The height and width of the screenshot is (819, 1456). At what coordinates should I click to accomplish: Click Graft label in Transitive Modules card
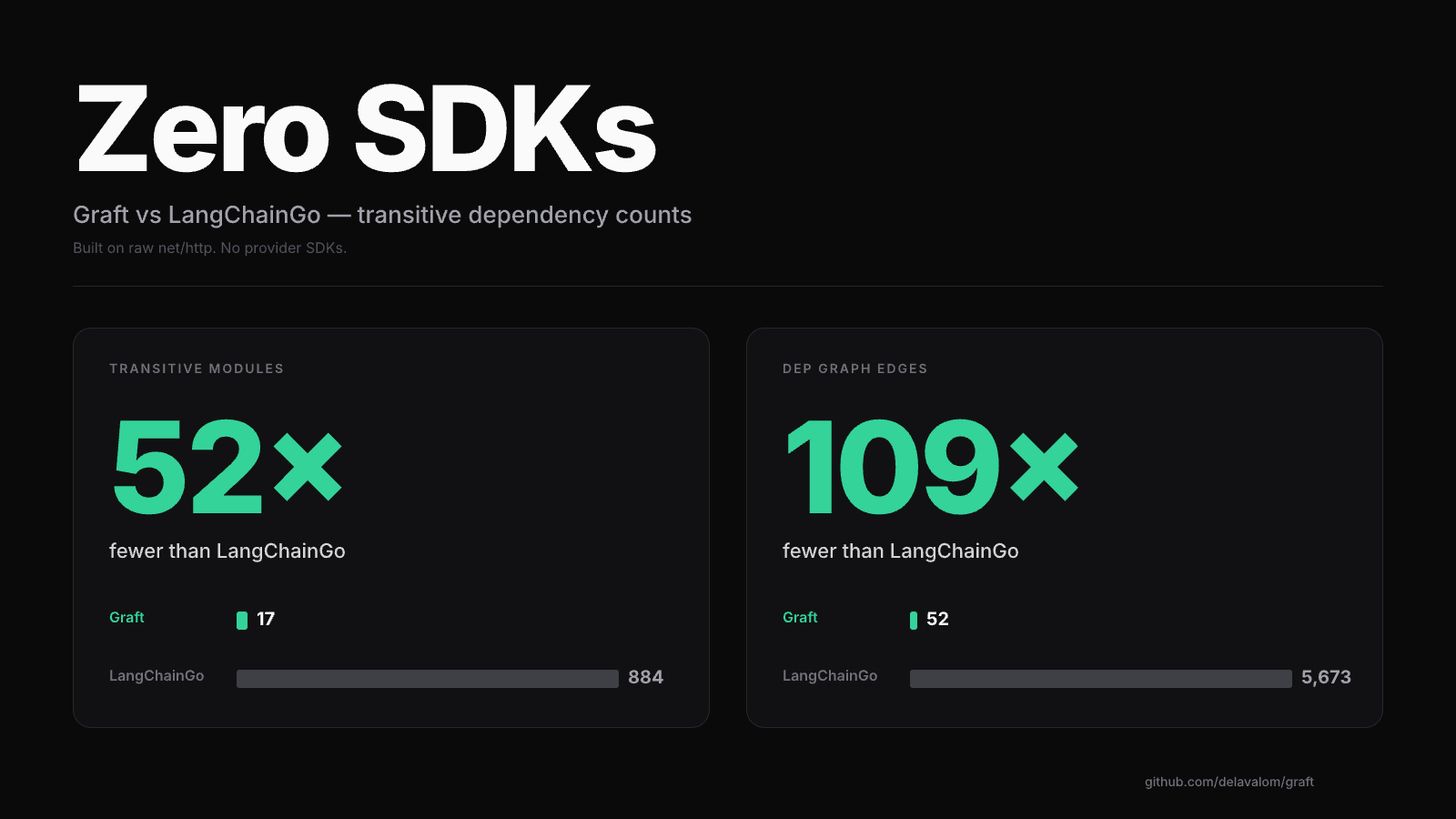[126, 617]
